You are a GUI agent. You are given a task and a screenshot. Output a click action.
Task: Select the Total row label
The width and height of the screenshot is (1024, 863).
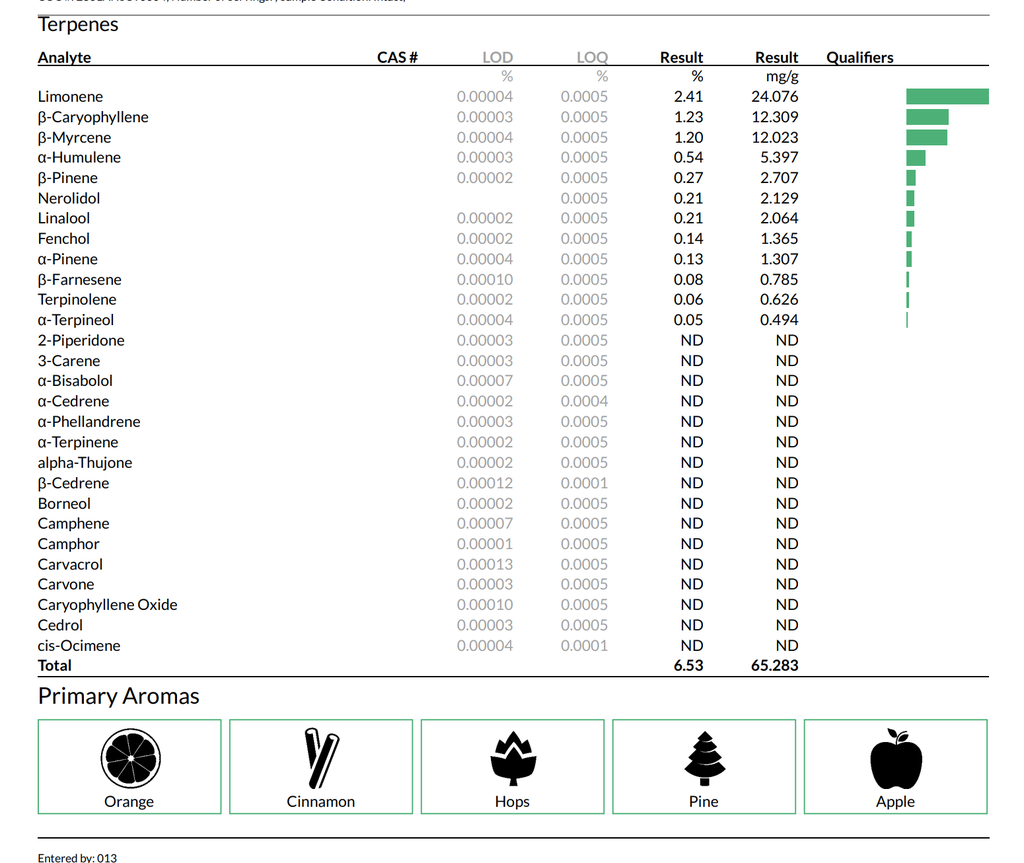55,665
